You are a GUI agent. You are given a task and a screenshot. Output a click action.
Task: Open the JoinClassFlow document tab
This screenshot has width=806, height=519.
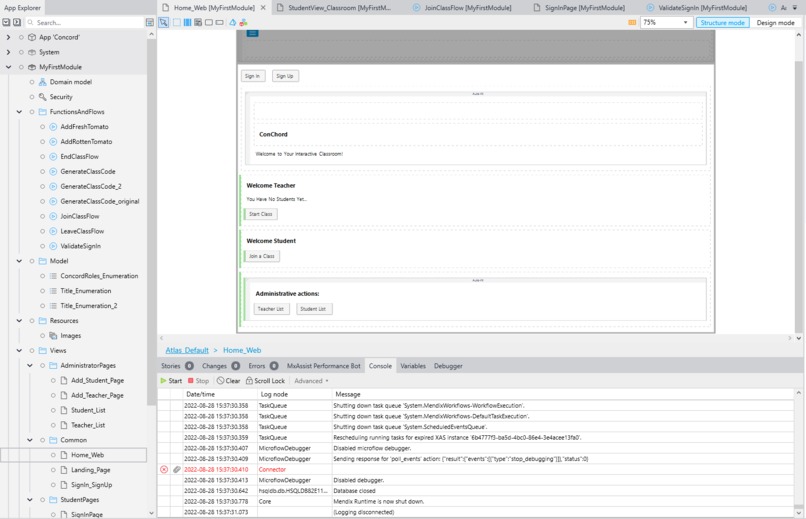pos(462,8)
